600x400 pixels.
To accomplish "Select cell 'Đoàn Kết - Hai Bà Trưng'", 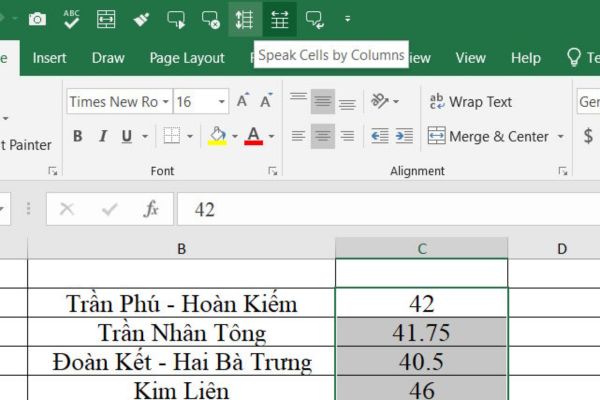I will click(181, 361).
